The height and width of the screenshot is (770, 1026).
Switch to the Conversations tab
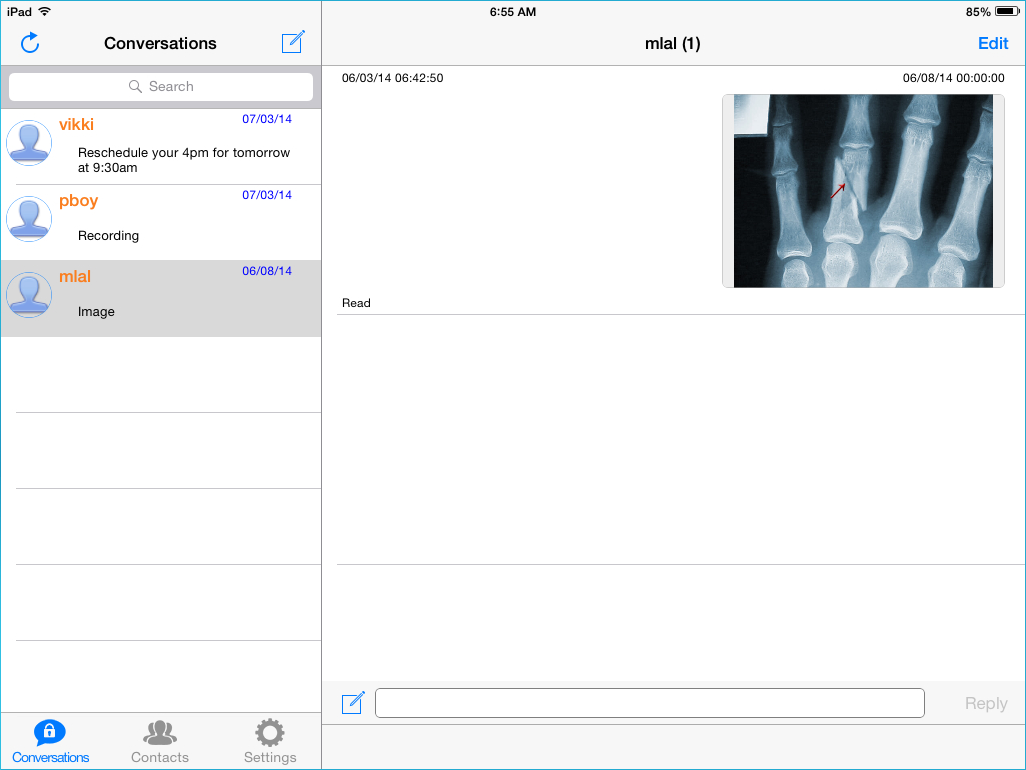click(50, 742)
